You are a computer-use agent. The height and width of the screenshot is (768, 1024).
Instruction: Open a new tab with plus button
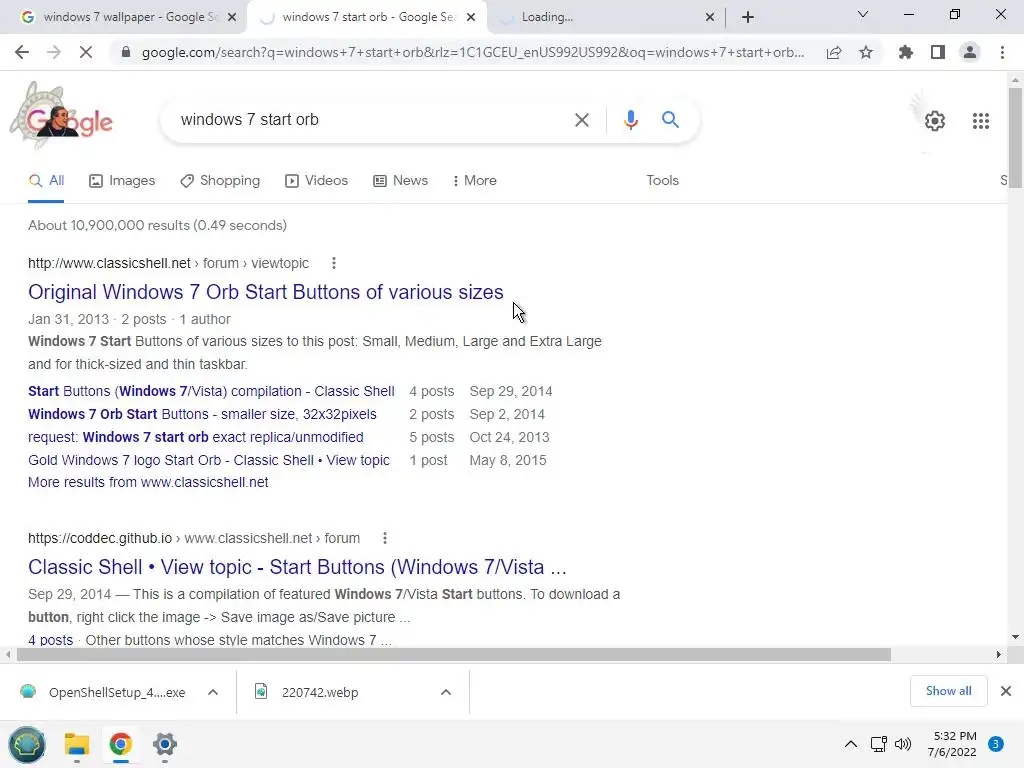748,17
